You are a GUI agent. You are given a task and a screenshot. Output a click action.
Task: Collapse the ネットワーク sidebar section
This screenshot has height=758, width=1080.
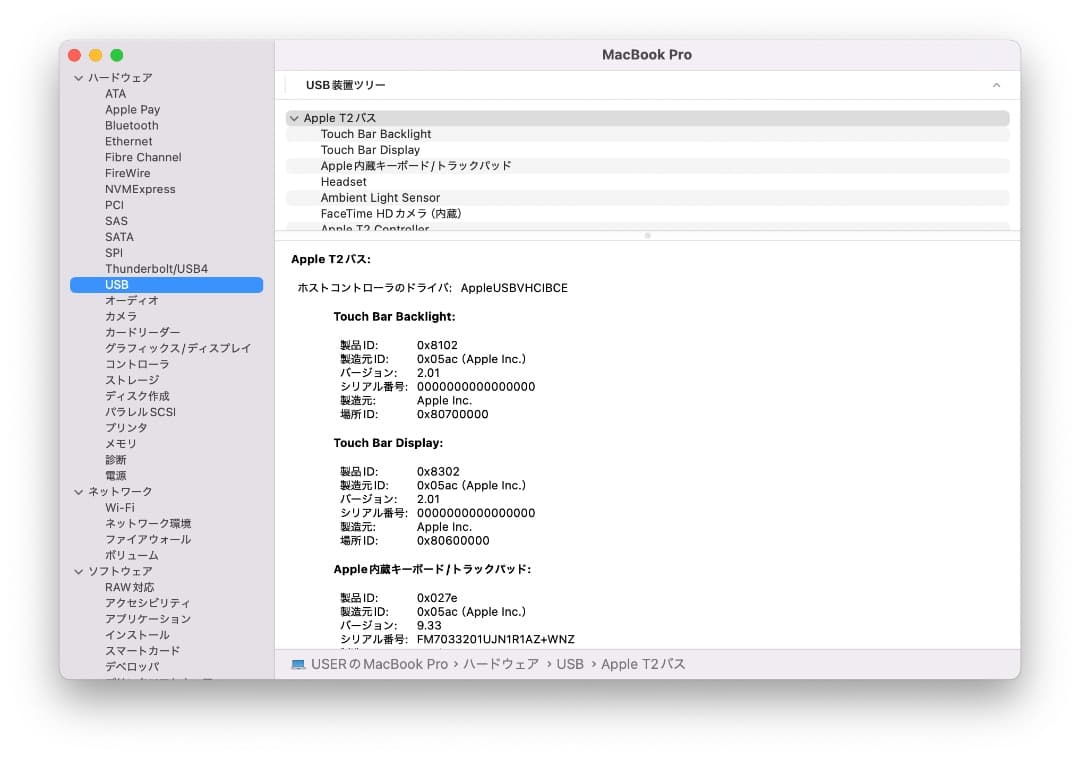pyautogui.click(x=78, y=491)
